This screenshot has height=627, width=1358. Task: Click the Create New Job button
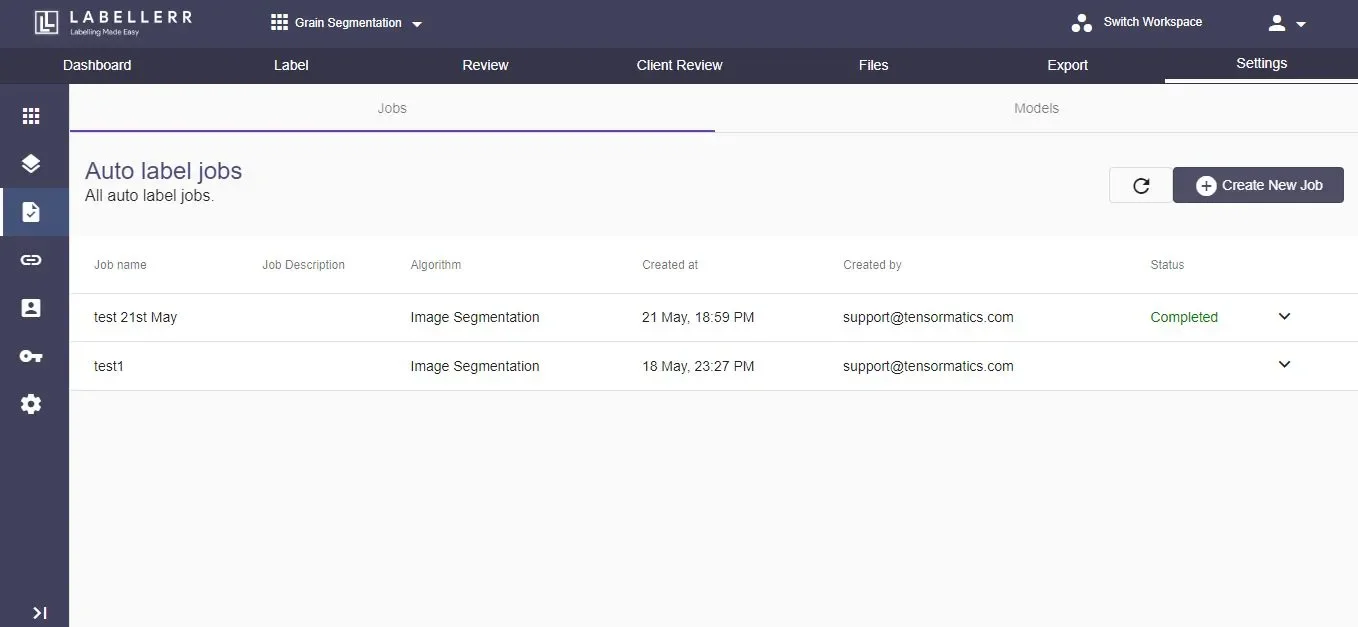click(x=1258, y=185)
